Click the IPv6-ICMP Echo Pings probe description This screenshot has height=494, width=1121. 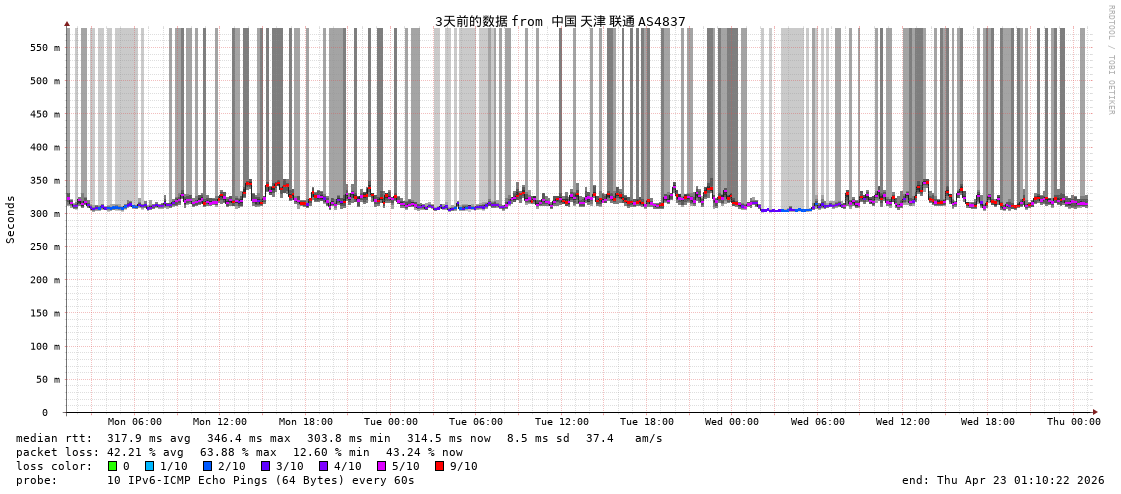pyautogui.click(x=260, y=480)
